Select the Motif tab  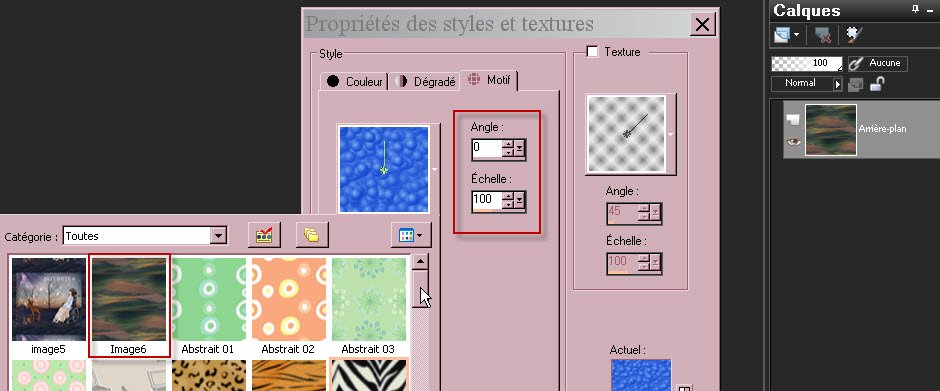[x=490, y=80]
